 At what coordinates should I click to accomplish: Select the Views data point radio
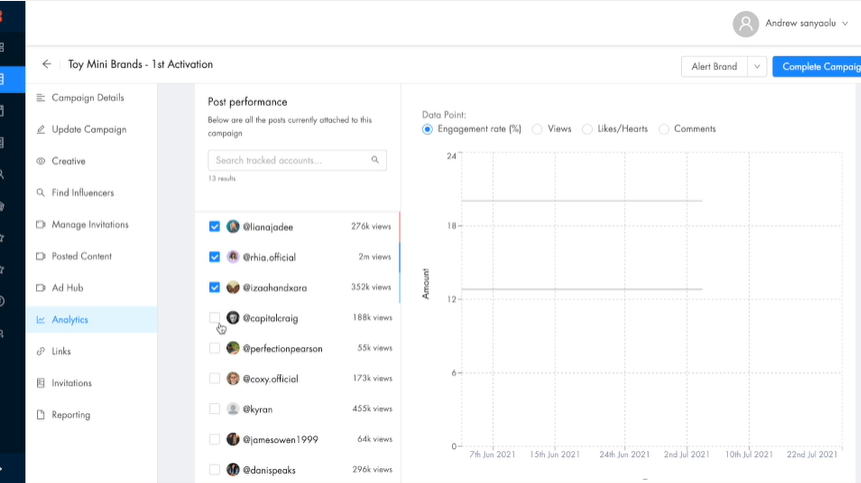(537, 129)
